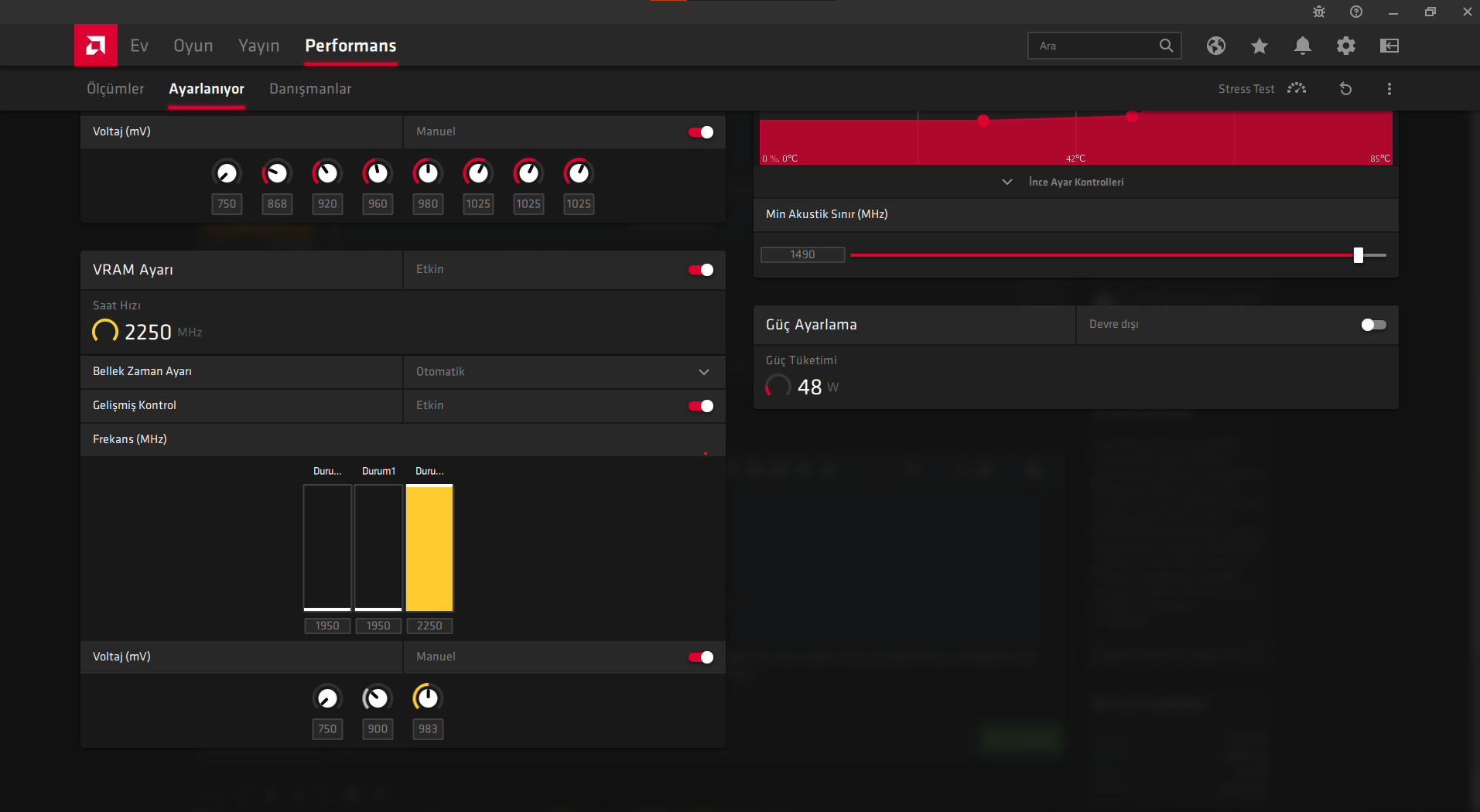Click the 980 voltage value field
This screenshot has height=812, width=1480.
pos(428,204)
